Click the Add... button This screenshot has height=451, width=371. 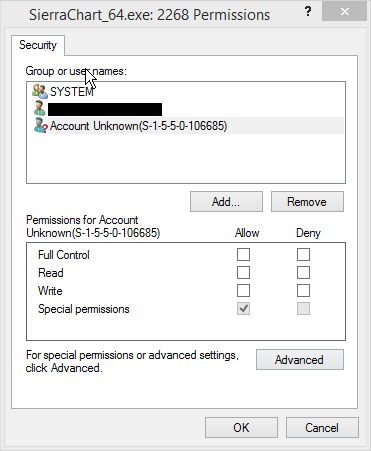point(226,202)
